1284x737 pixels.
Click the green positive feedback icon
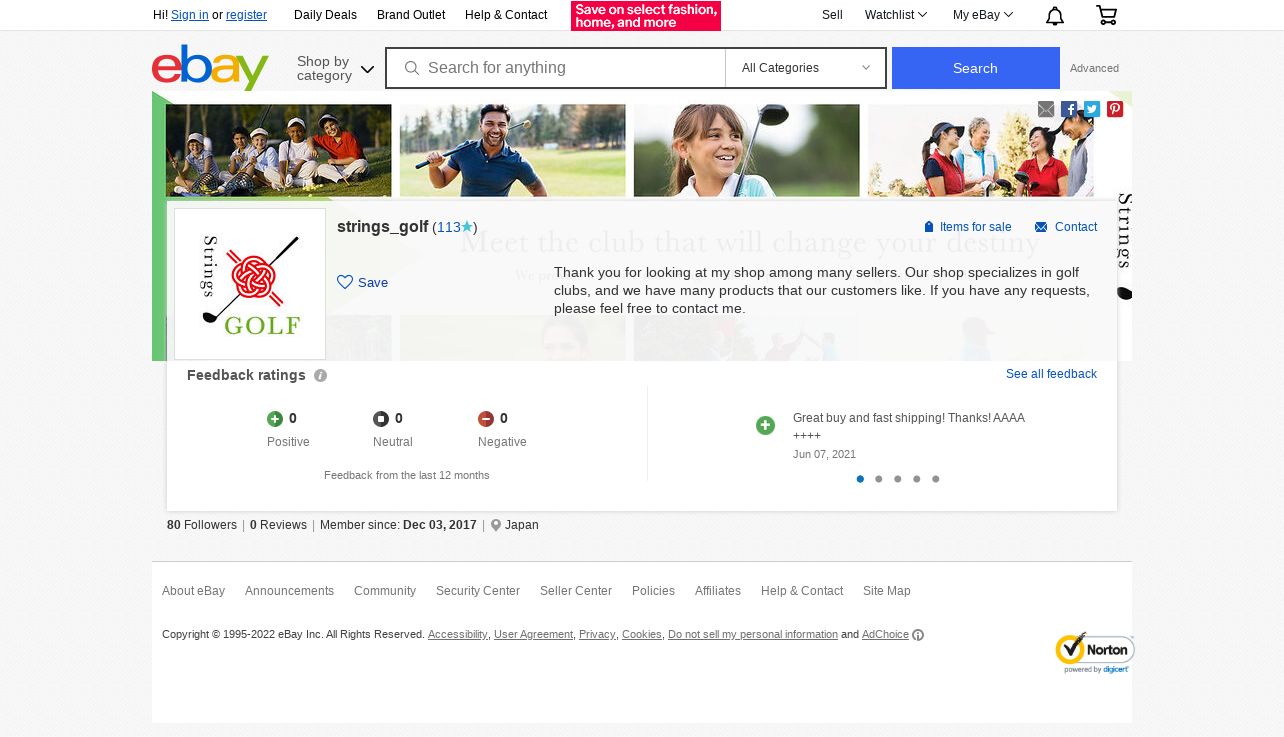tap(275, 419)
